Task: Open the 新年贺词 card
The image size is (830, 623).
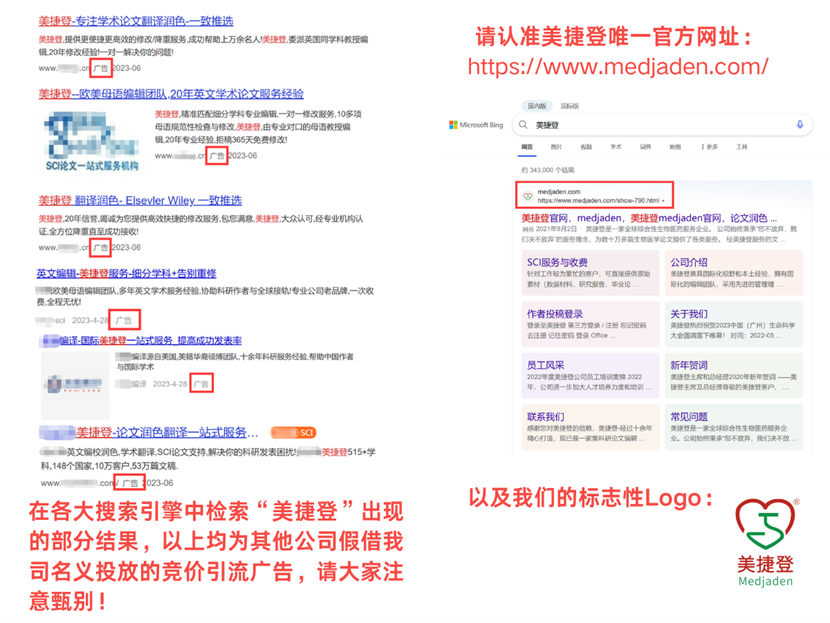Action: coord(734,375)
